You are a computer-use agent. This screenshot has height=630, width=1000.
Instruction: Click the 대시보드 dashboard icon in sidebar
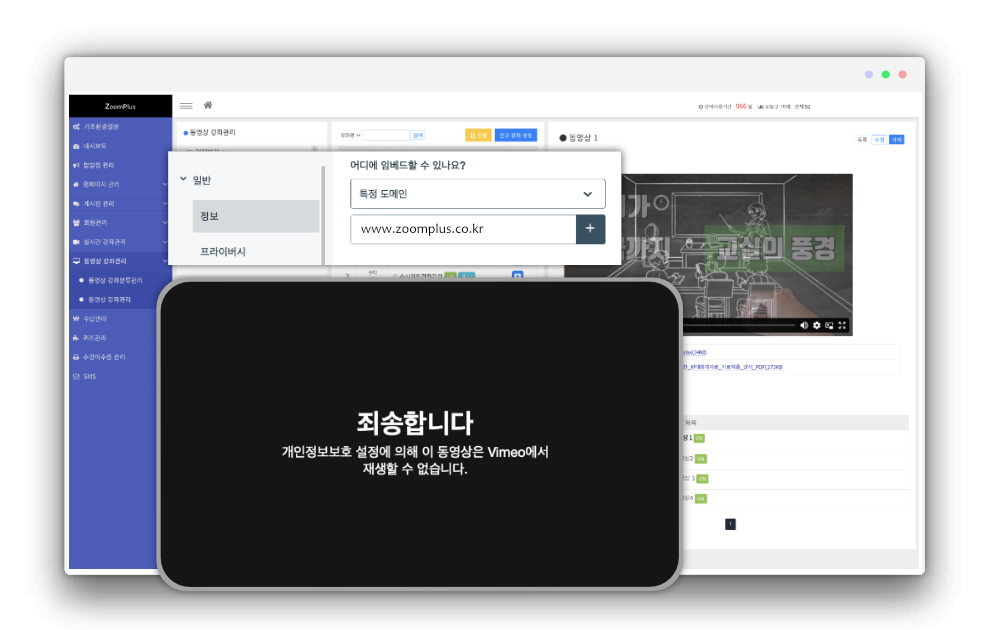coord(76,146)
